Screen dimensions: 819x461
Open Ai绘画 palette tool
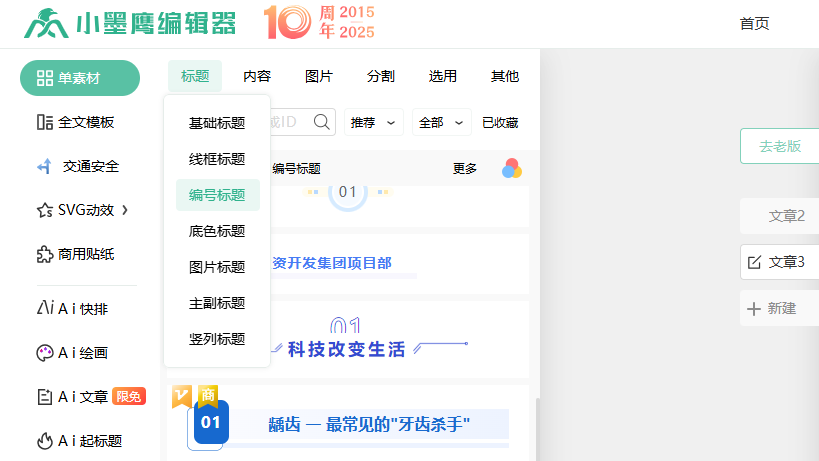(73, 353)
